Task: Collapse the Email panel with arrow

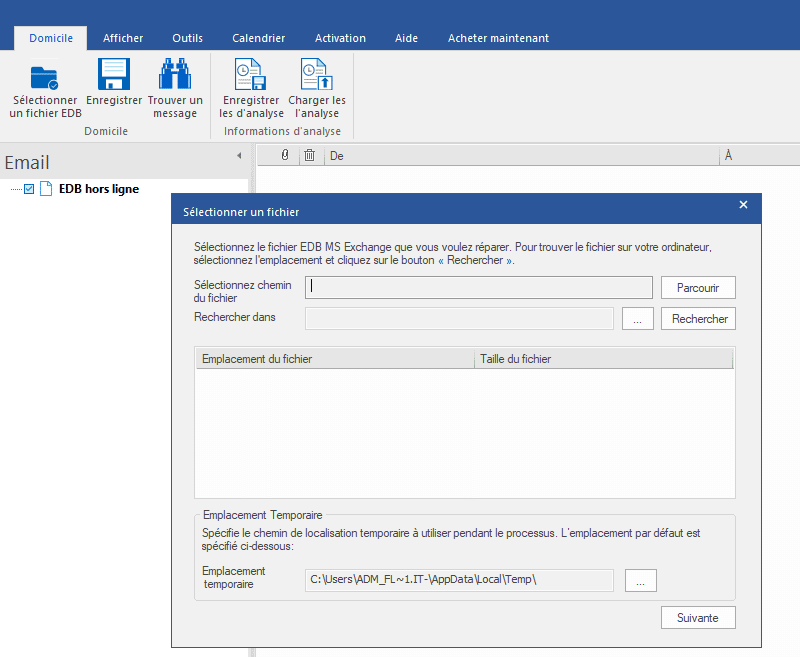Action: 239,156
